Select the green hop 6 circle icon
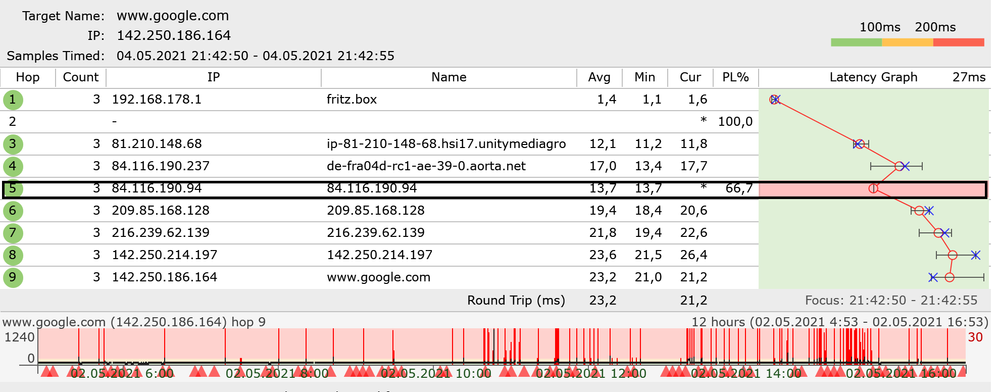The image size is (998, 392). point(12,211)
